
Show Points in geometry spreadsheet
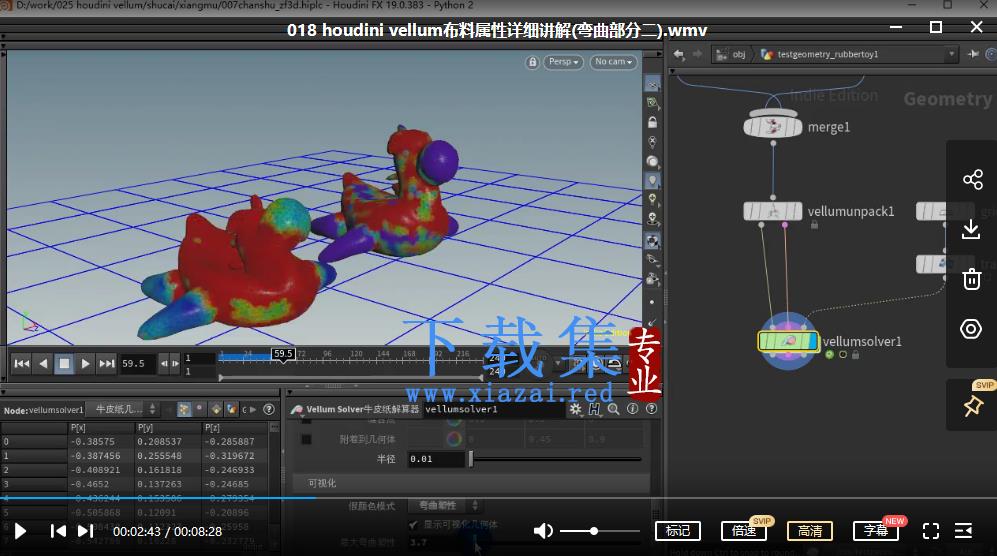[184, 409]
